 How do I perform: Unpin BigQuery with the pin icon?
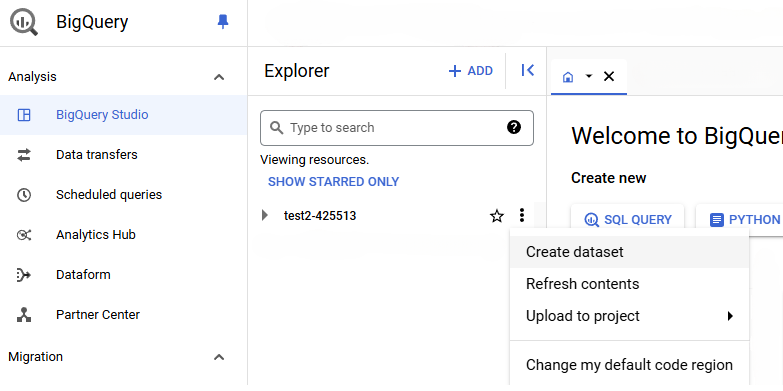[223, 21]
